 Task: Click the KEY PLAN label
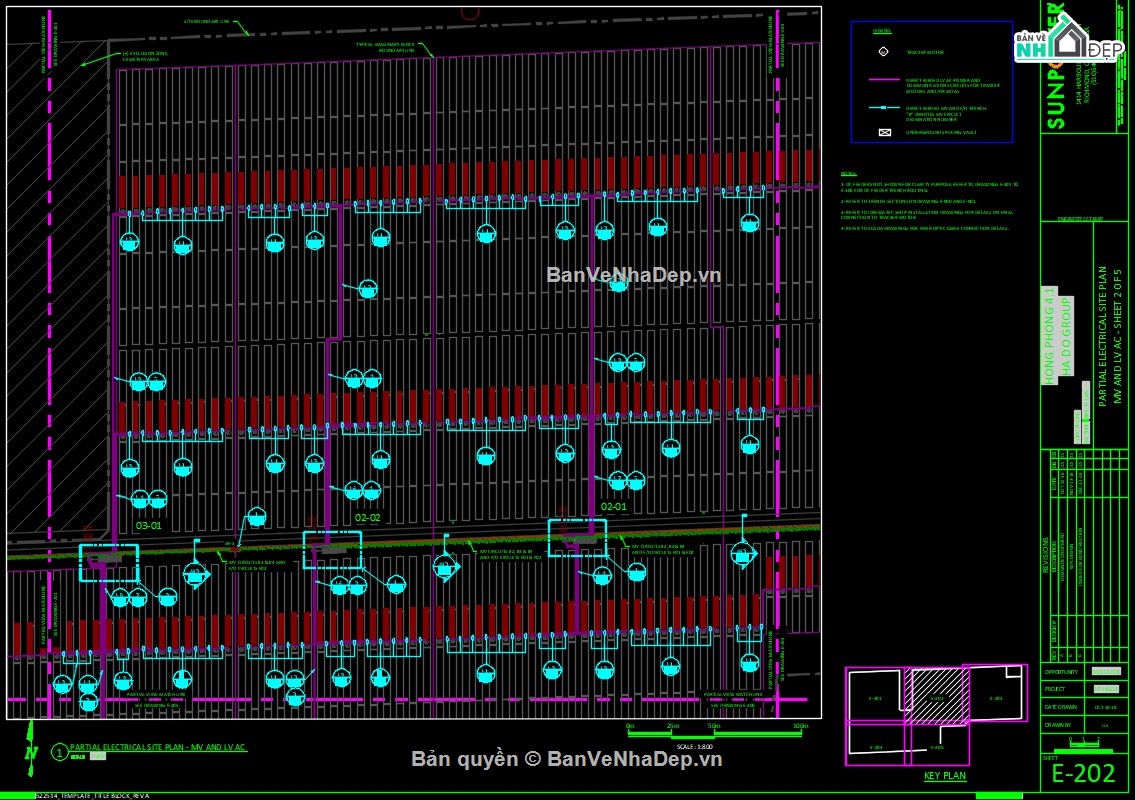[944, 776]
